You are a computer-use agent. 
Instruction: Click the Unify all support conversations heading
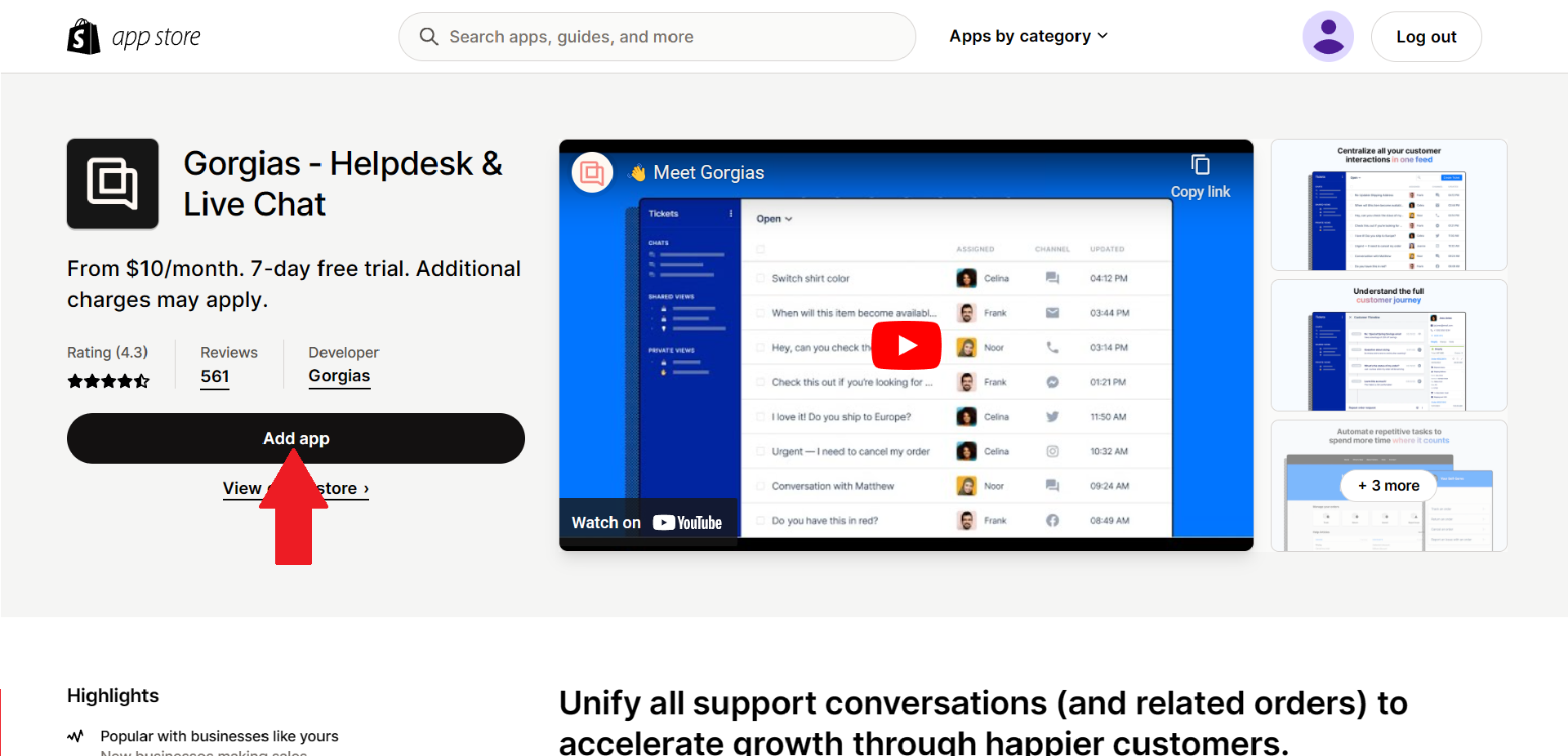[983, 723]
